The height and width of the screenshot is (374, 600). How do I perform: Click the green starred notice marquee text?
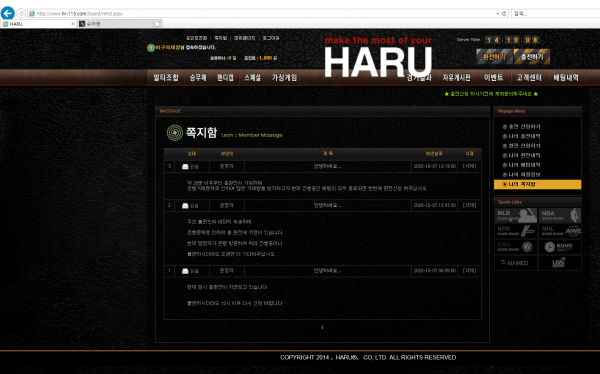coord(491,94)
